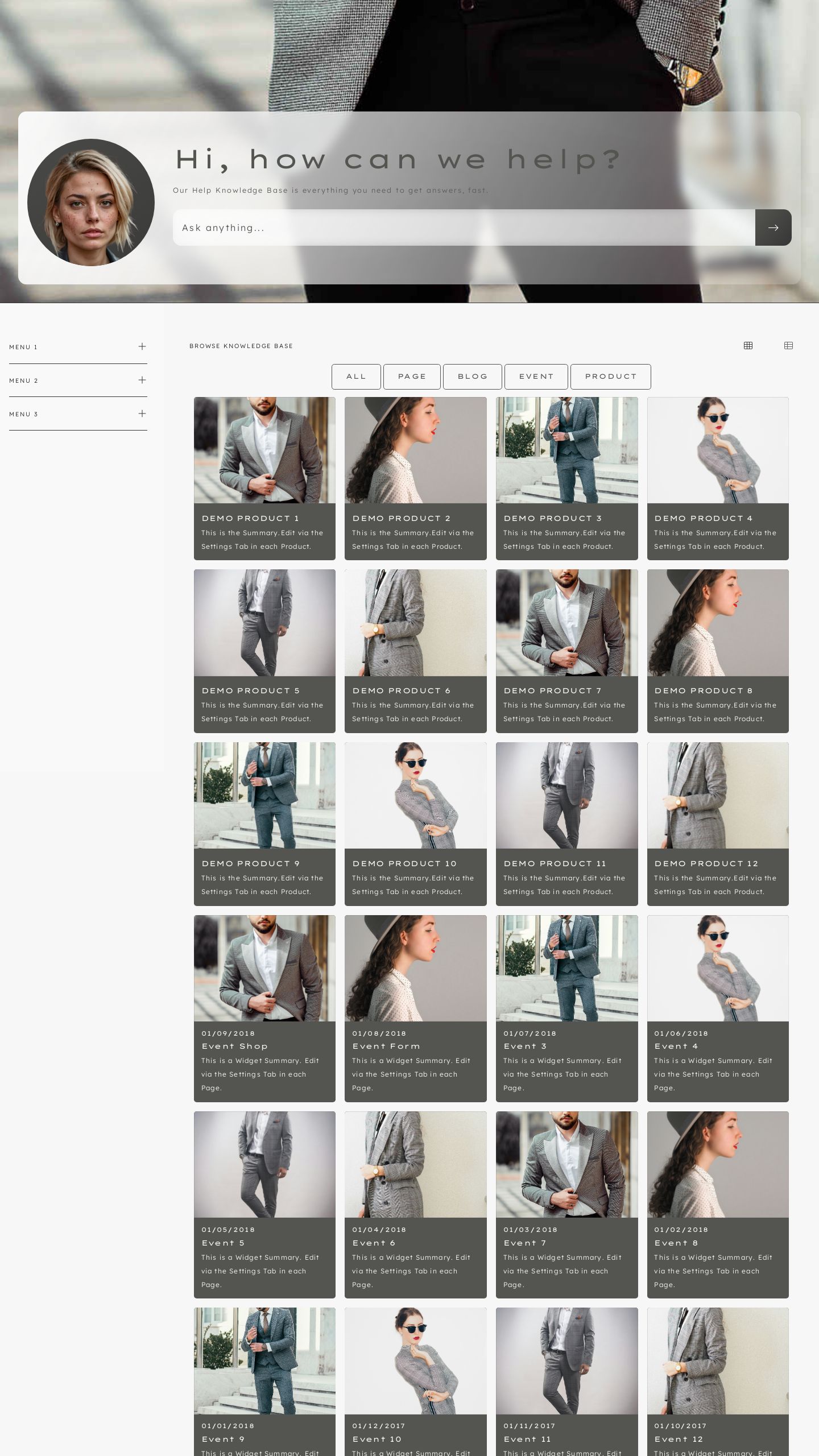Click the Event 8 title link

click(x=676, y=1243)
